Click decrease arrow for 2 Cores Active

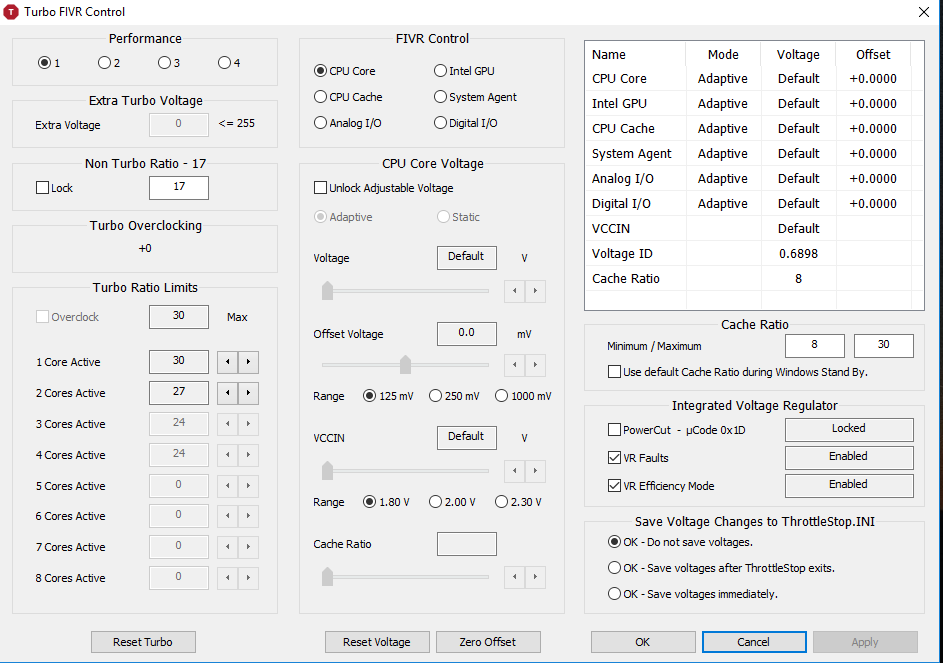pos(227,393)
